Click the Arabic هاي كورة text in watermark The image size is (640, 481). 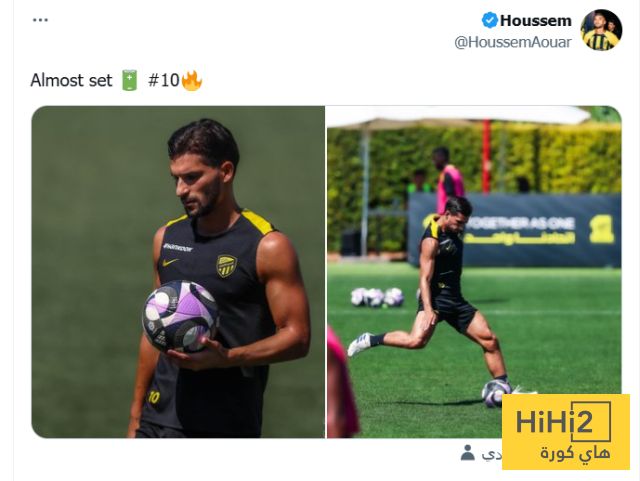576,453
